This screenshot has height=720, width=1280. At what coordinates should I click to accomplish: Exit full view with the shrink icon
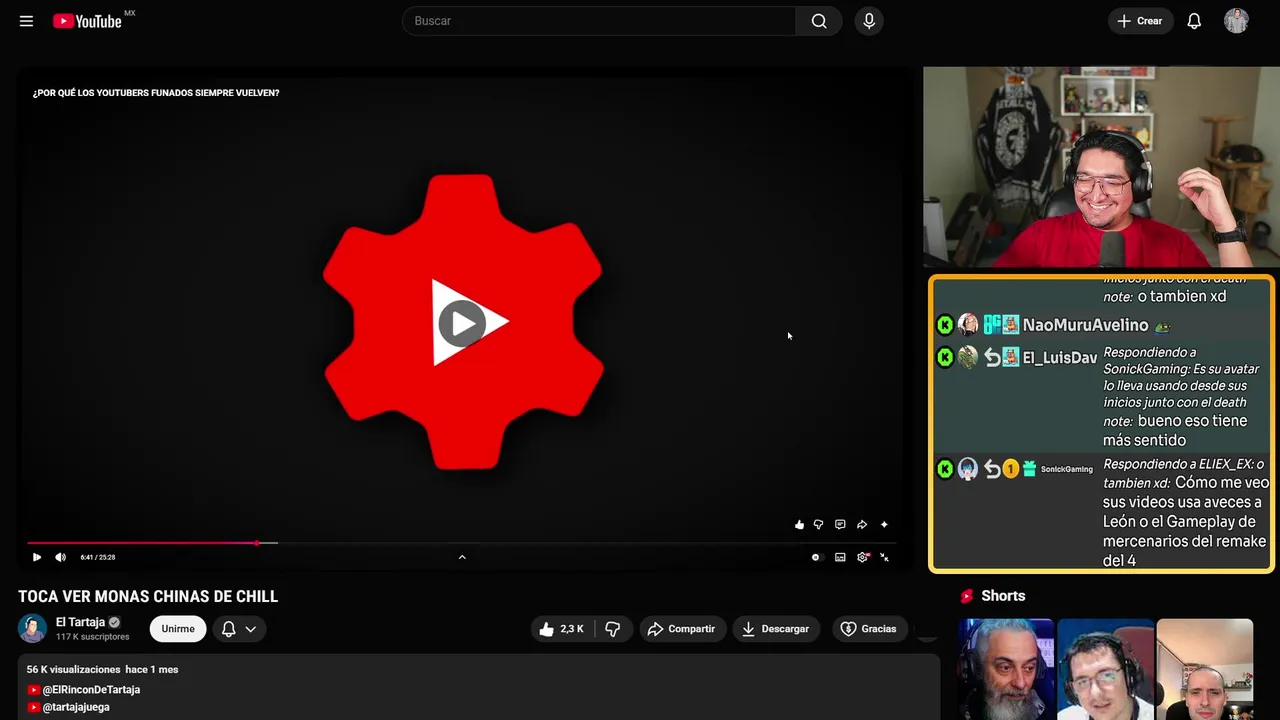885,557
